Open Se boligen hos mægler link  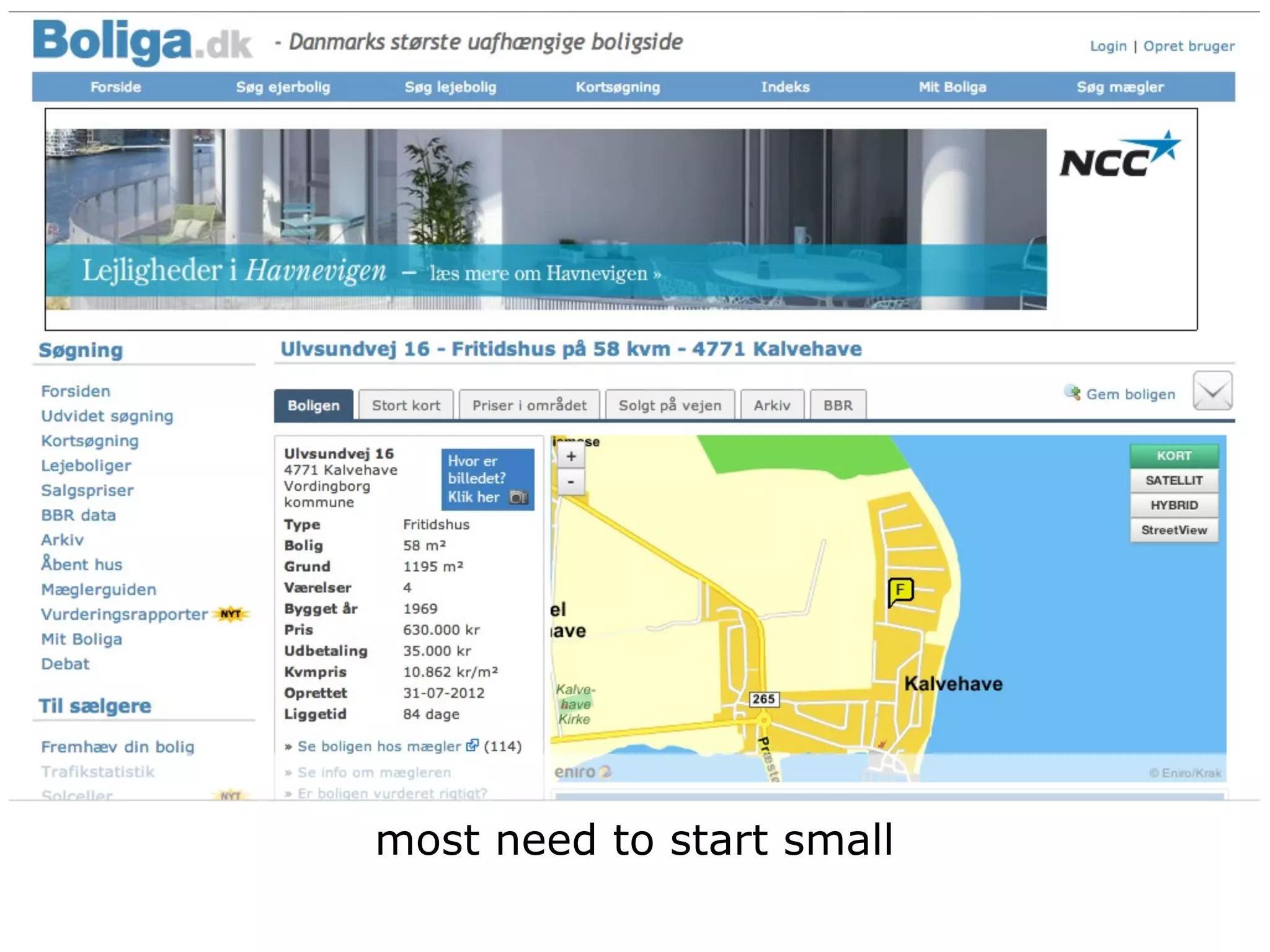coord(380,746)
